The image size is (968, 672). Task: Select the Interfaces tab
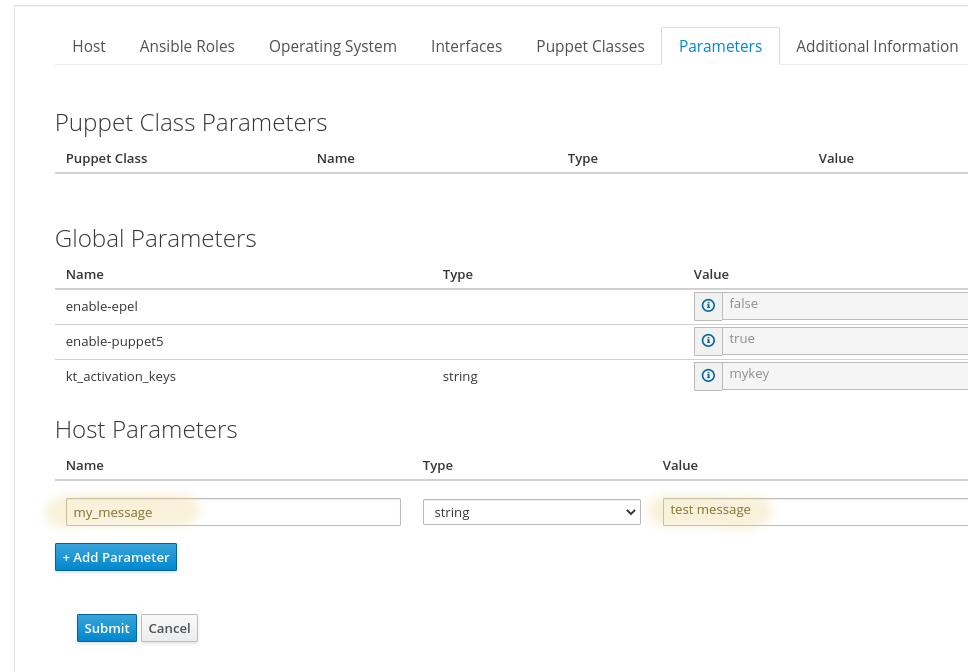tap(466, 46)
